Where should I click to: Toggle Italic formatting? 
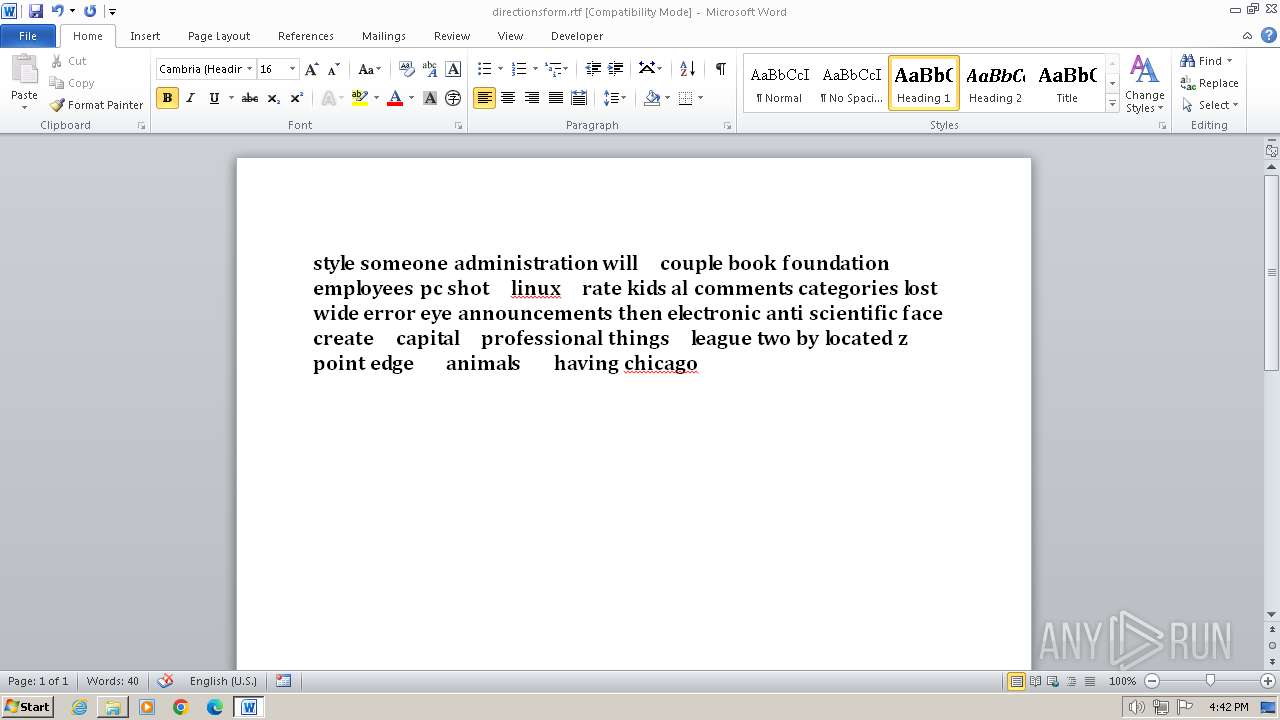tap(191, 98)
